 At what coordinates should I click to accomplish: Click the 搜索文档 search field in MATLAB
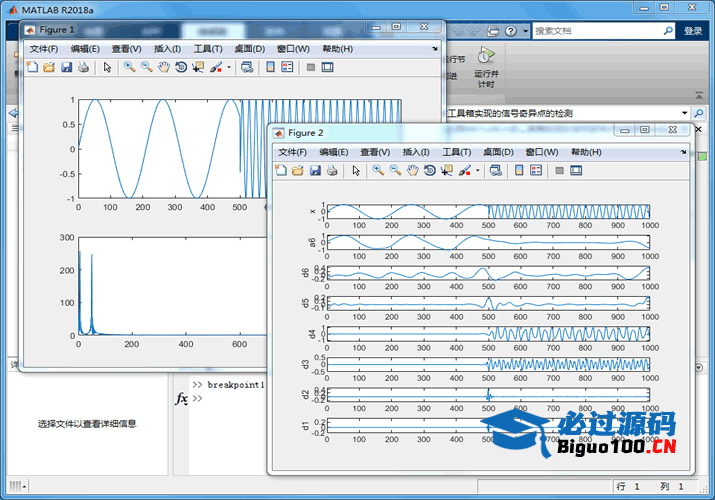click(x=597, y=31)
